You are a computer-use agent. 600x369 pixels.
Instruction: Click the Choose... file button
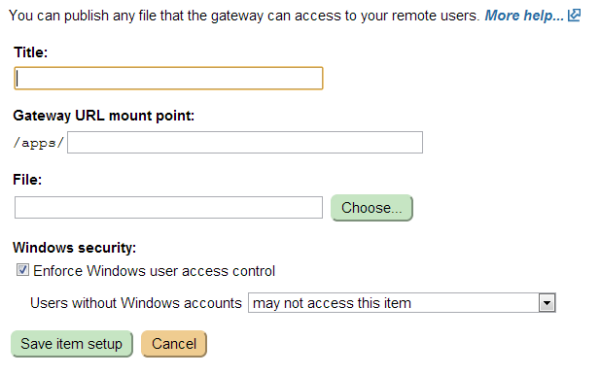coord(372,208)
